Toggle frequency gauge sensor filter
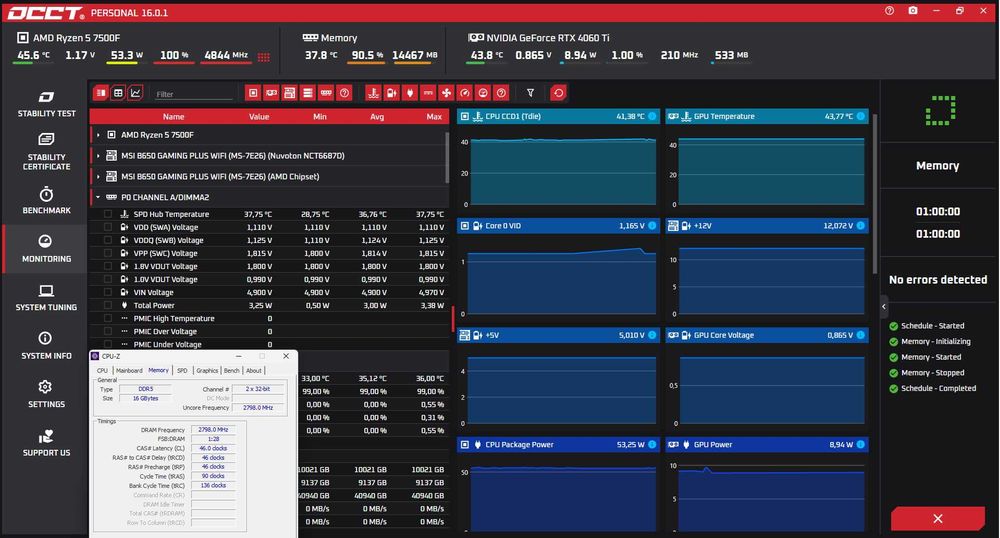1000x538 pixels. click(x=464, y=93)
